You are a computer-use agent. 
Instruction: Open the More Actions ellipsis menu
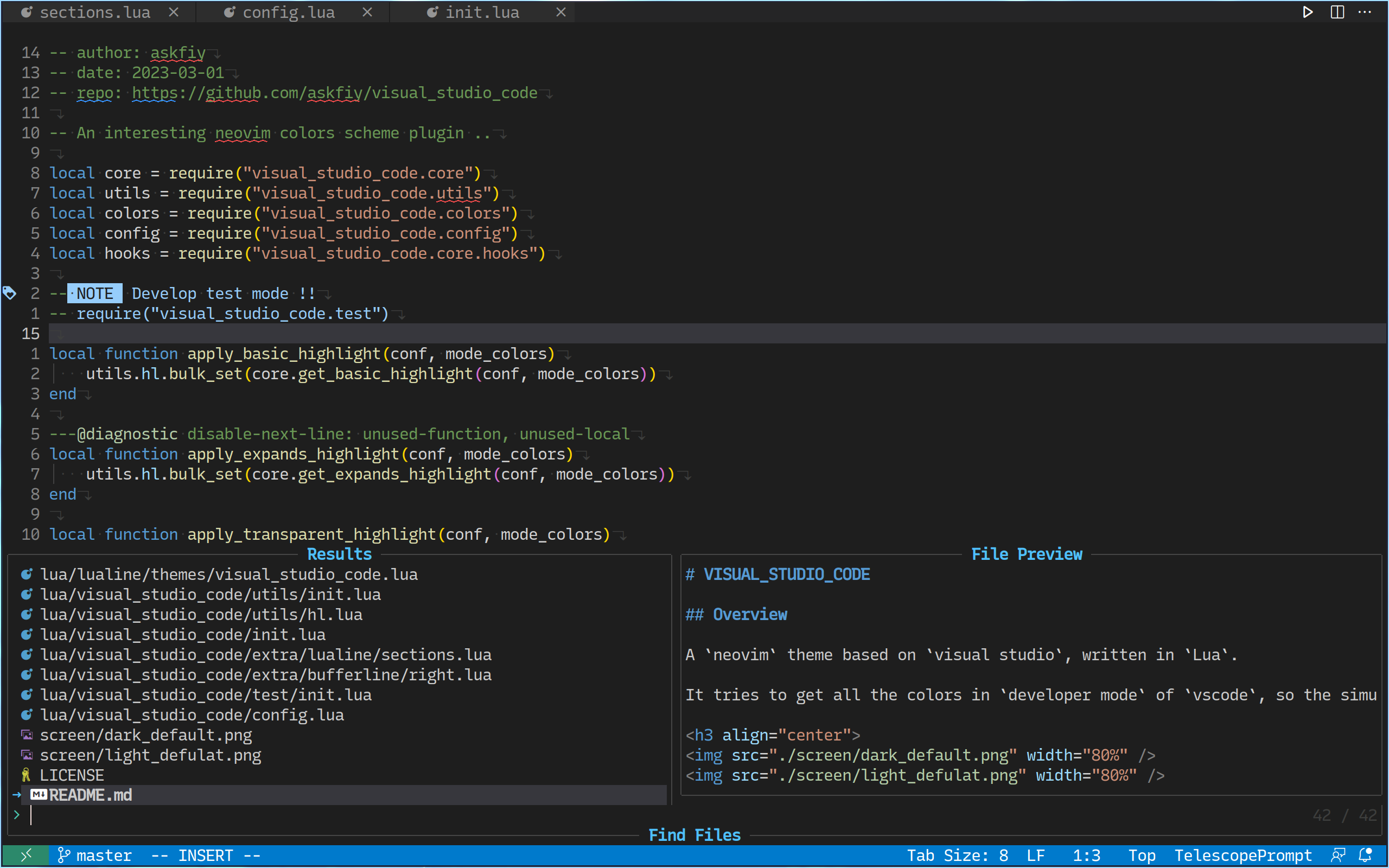coord(1365,12)
